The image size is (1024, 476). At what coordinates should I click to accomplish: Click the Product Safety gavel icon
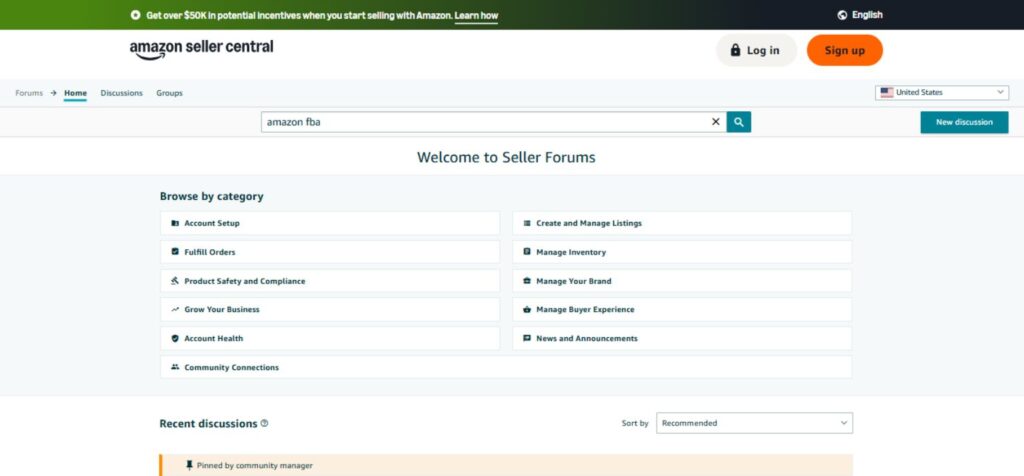point(175,281)
